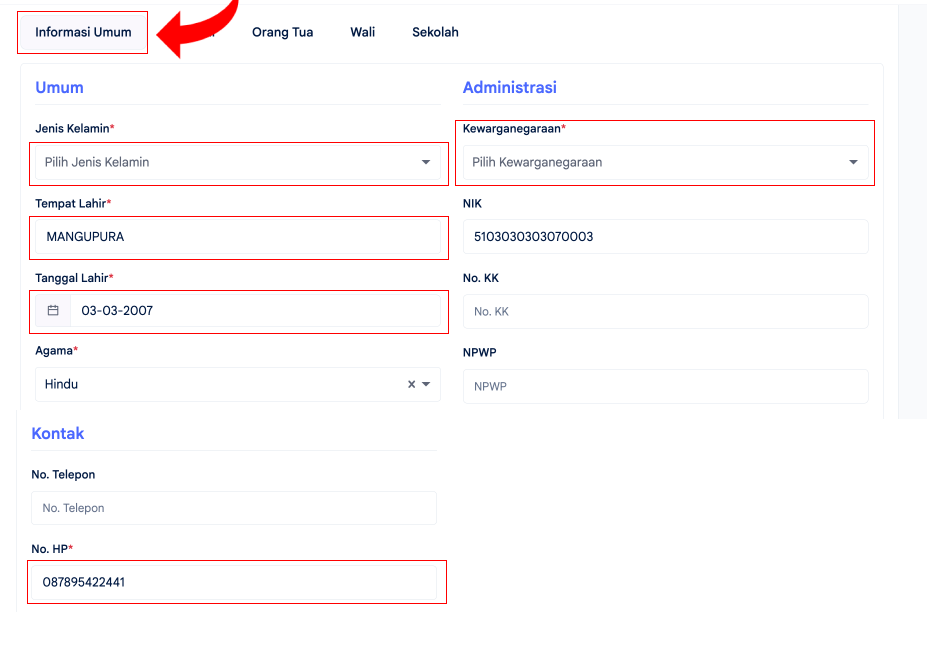Select the Sekolah tab
927x645 pixels.
pyautogui.click(x=435, y=32)
